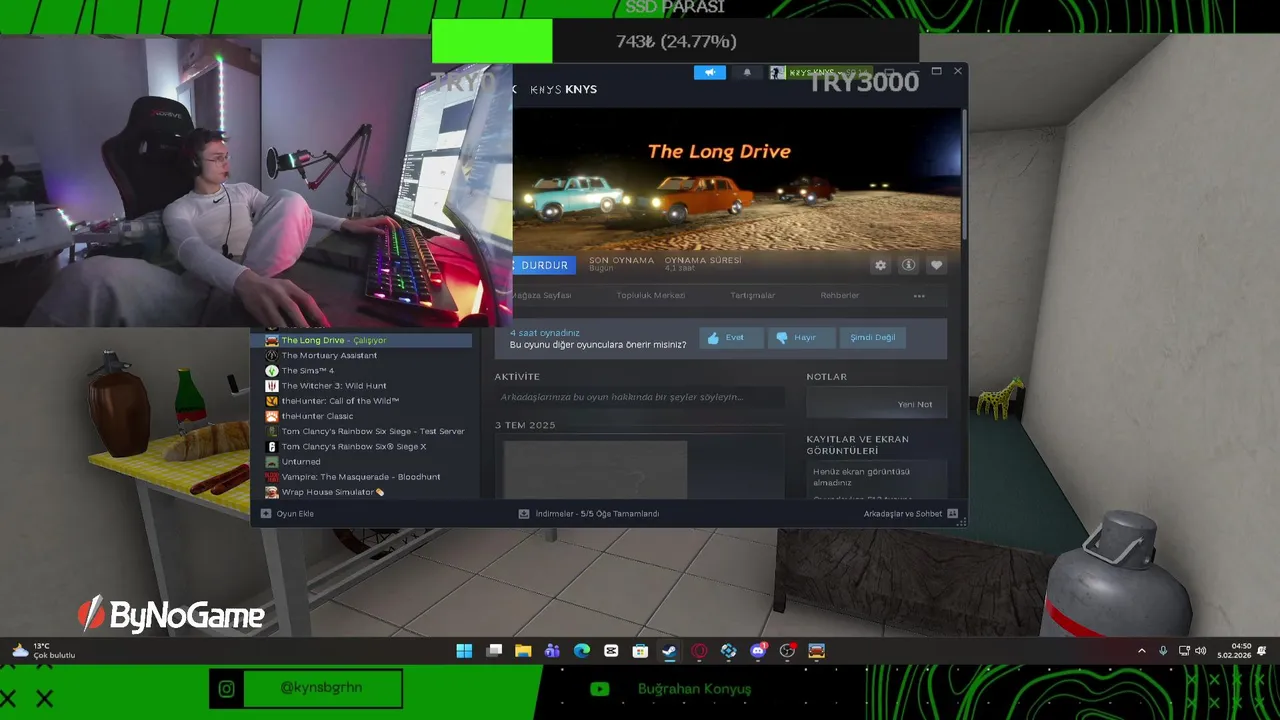Open File Explorer from taskbar
The height and width of the screenshot is (720, 1280).
click(x=523, y=651)
